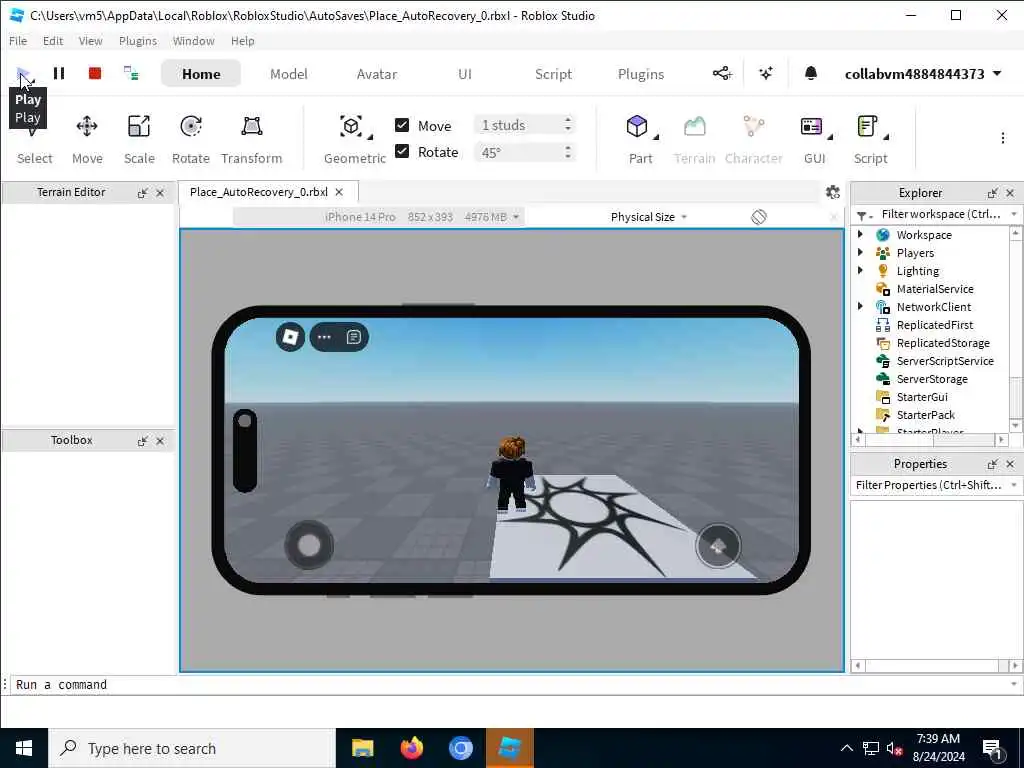Screen dimensions: 1024x768
Task: Switch to the Script tab
Action: point(553,74)
